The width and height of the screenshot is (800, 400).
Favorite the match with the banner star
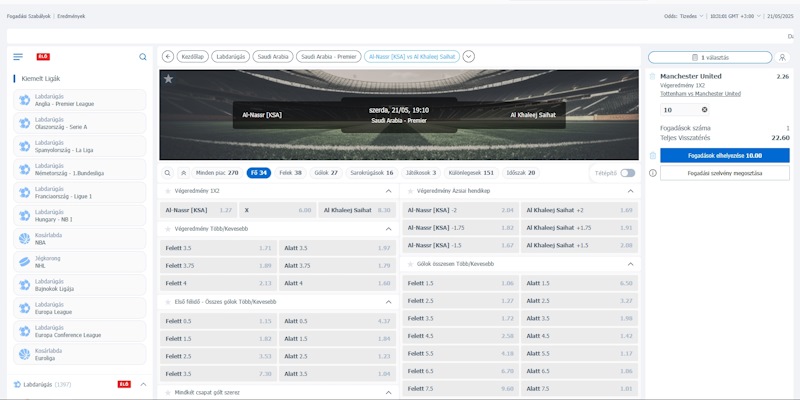(x=168, y=79)
